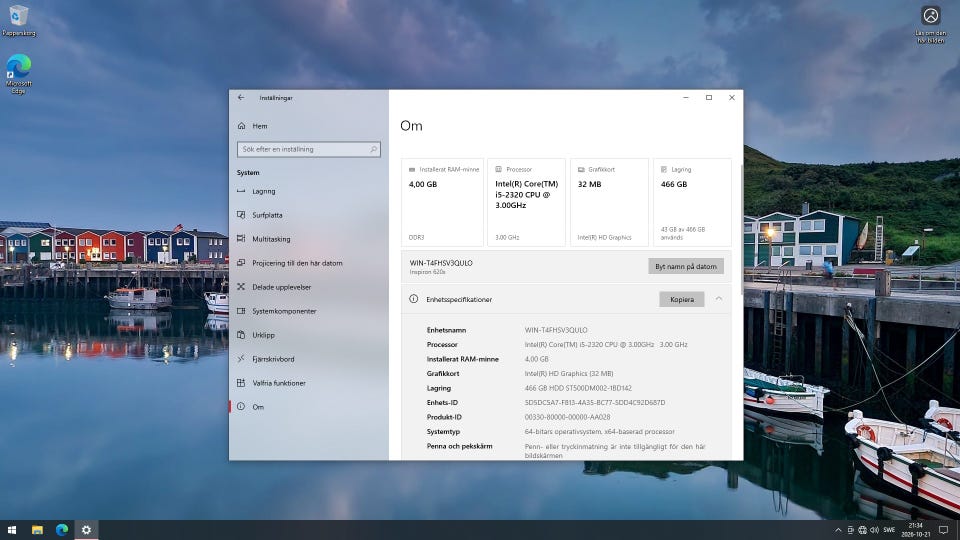
Task: Open File Explorer from the taskbar
Action: pyautogui.click(x=37, y=530)
